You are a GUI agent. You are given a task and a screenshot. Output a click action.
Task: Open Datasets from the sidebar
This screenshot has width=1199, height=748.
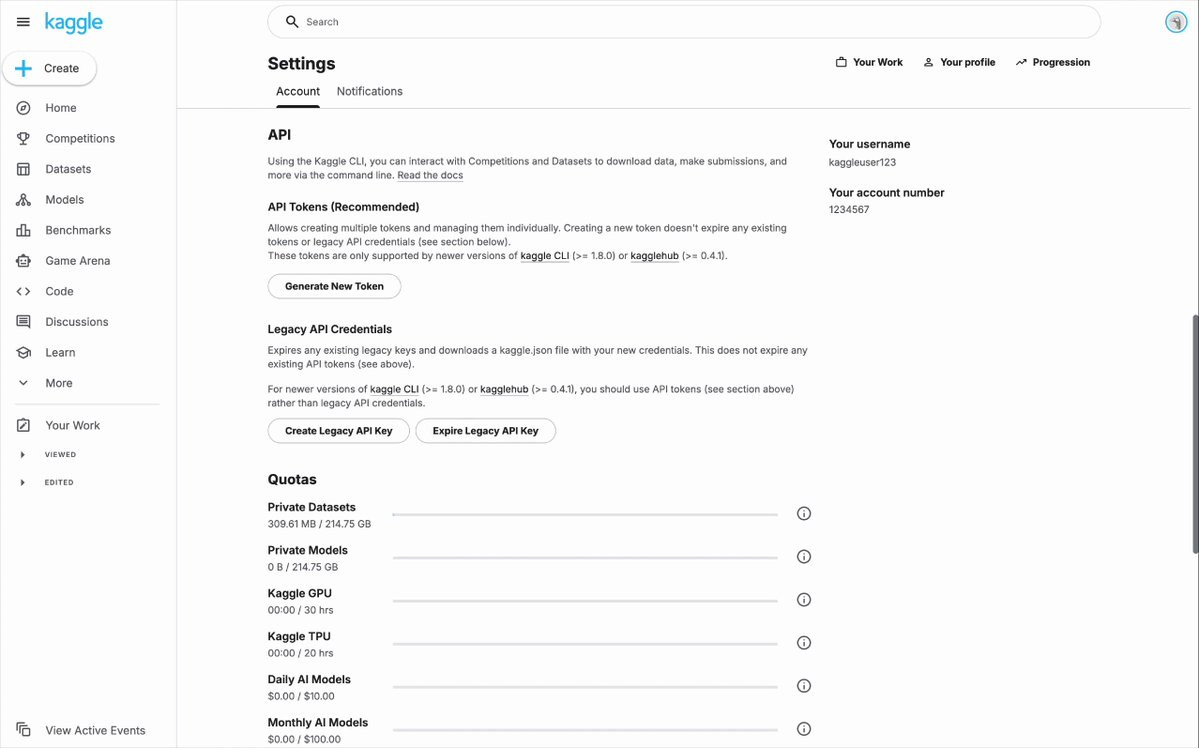[67, 169]
